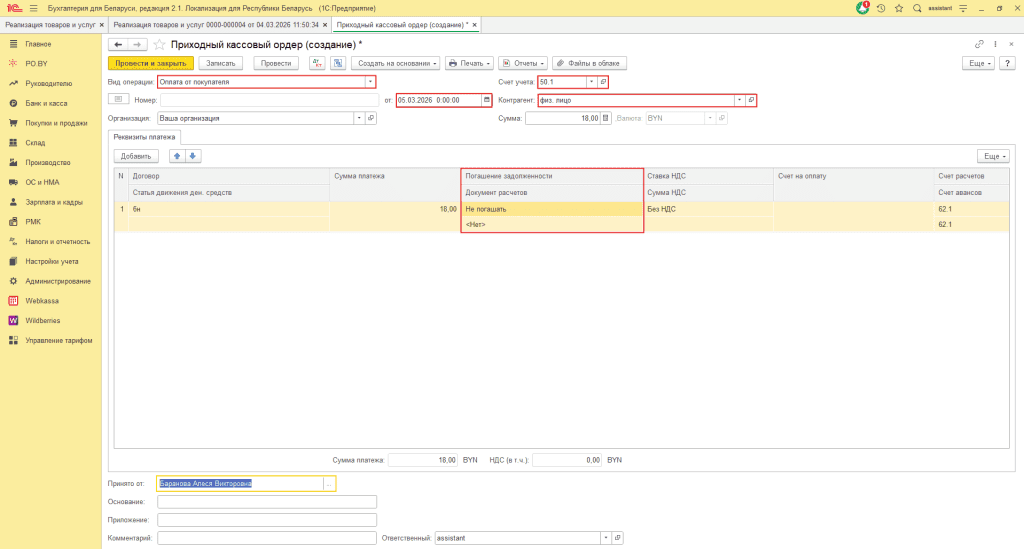This screenshot has height=549, width=1024.
Task: Open Банк и касса section
Action: [45, 103]
